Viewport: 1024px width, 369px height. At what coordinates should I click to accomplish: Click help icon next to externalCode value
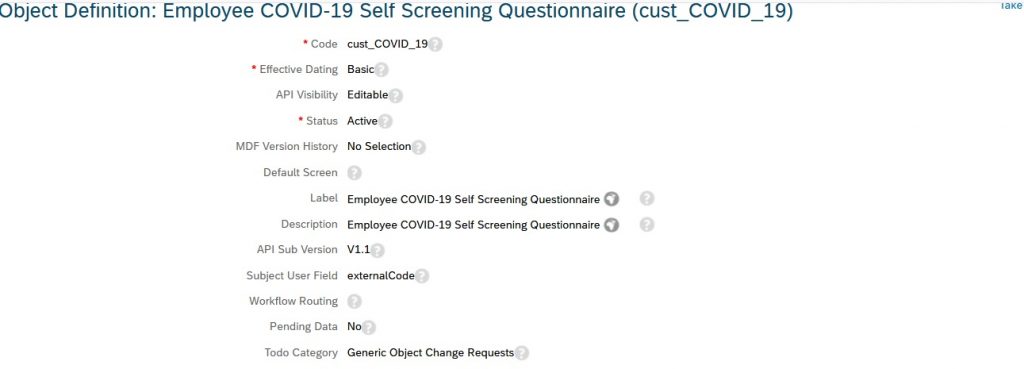[422, 276]
